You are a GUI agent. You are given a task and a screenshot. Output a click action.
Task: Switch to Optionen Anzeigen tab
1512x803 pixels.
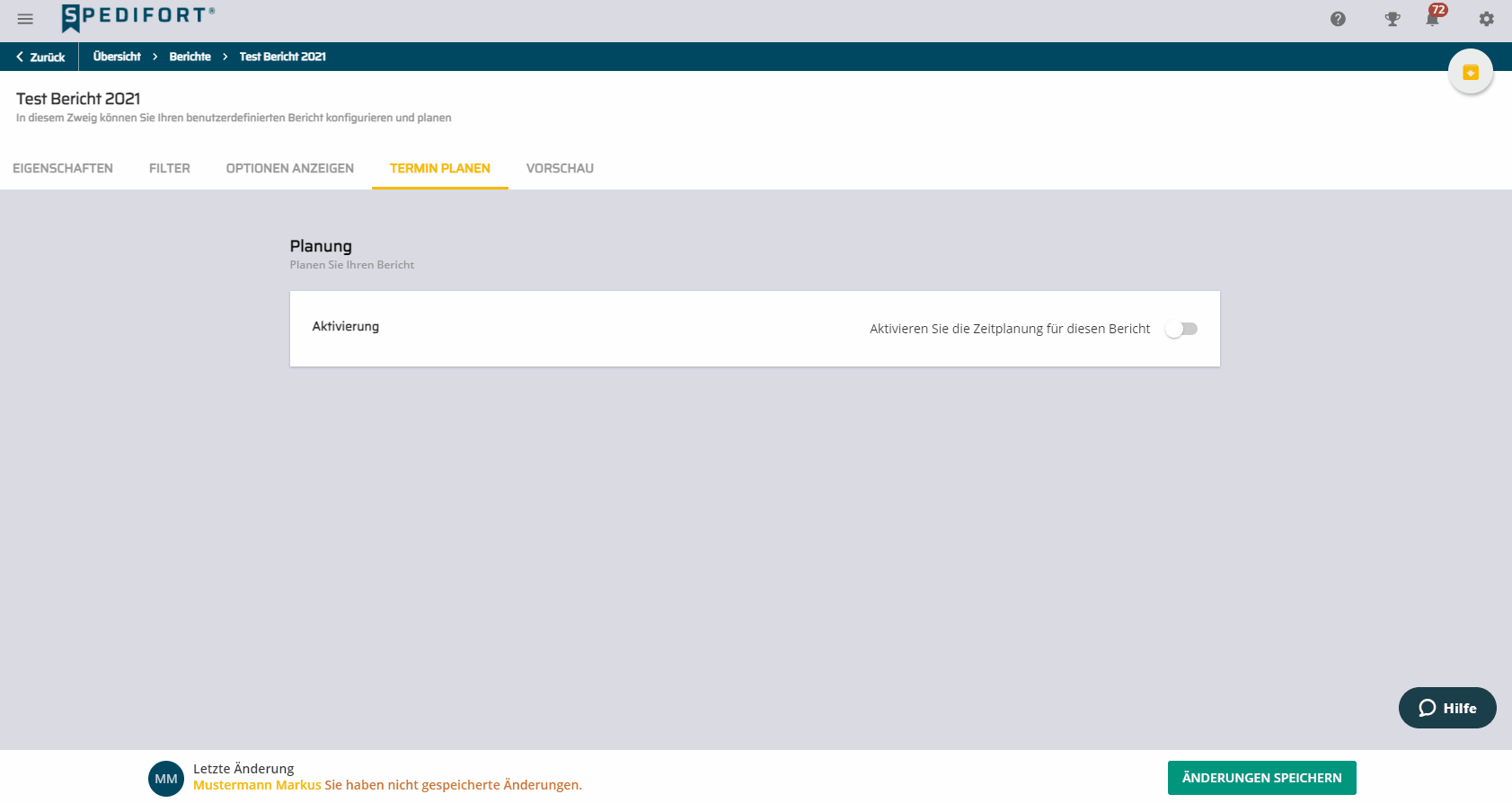point(290,168)
